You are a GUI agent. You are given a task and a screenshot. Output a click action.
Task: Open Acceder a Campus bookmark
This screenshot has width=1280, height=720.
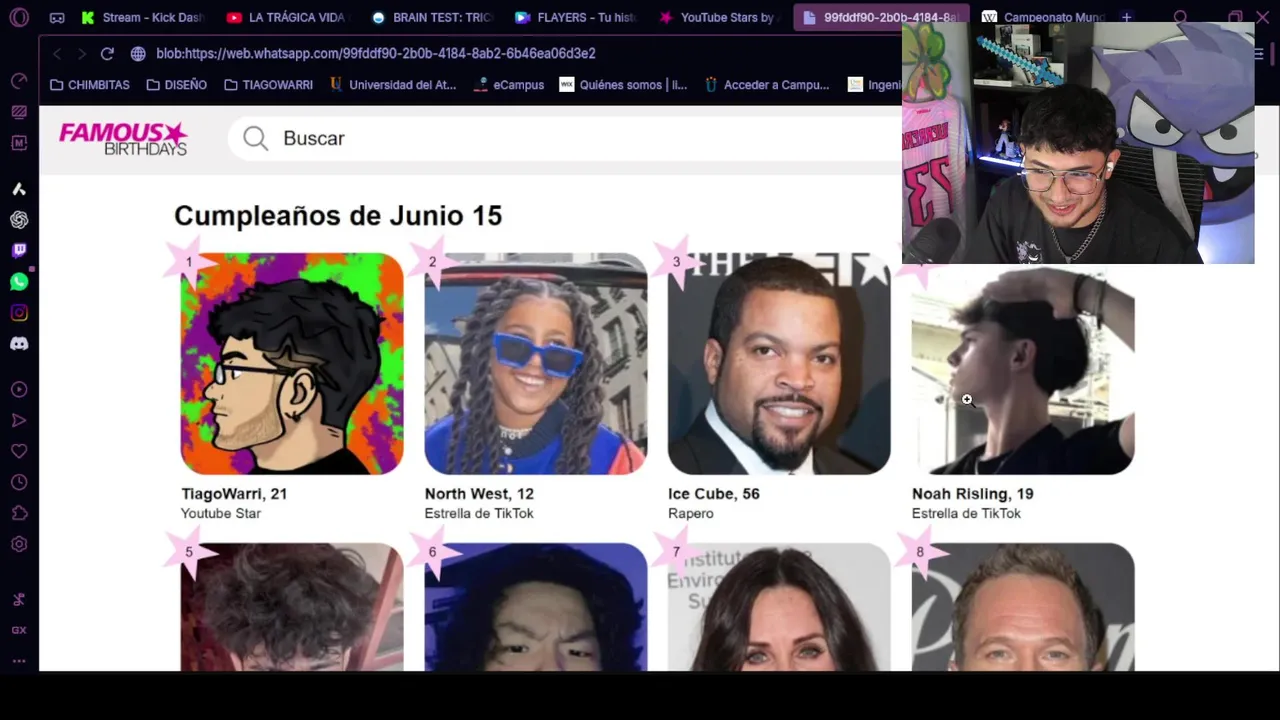[767, 85]
